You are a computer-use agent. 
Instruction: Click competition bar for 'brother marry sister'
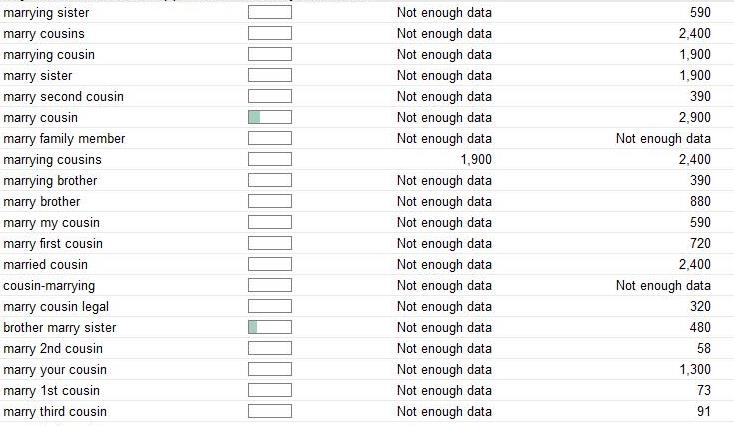click(270, 327)
